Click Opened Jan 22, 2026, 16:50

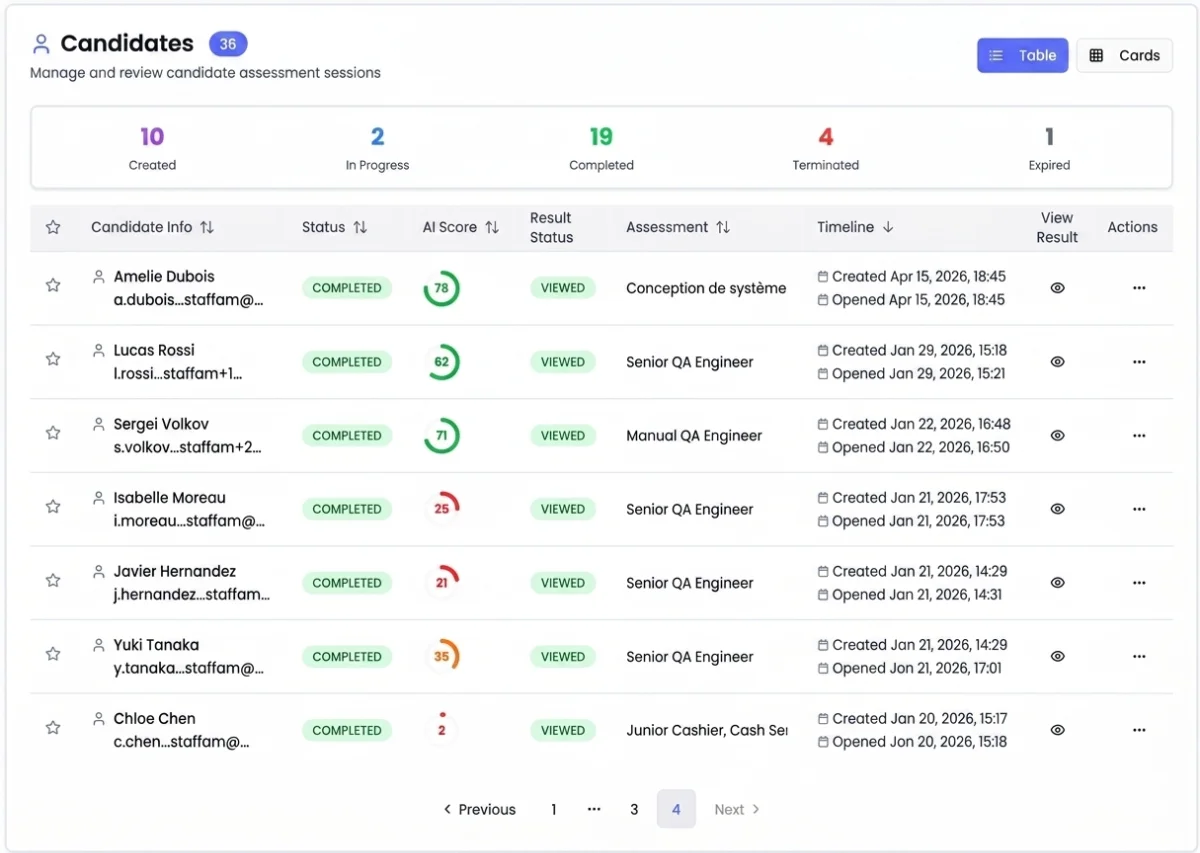pos(920,447)
